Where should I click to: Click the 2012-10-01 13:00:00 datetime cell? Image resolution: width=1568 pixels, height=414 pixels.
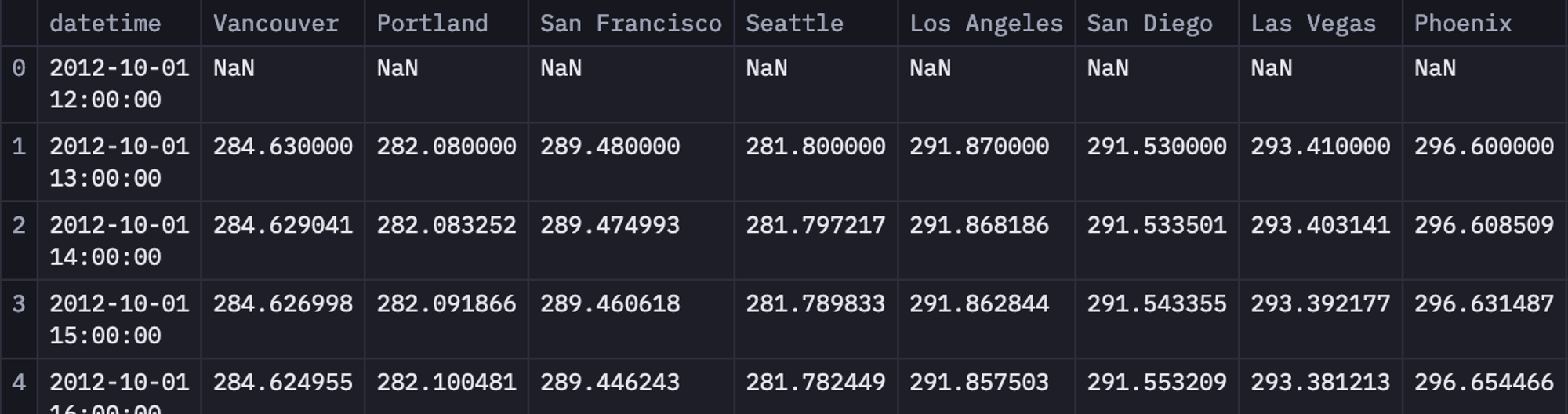tap(119, 162)
